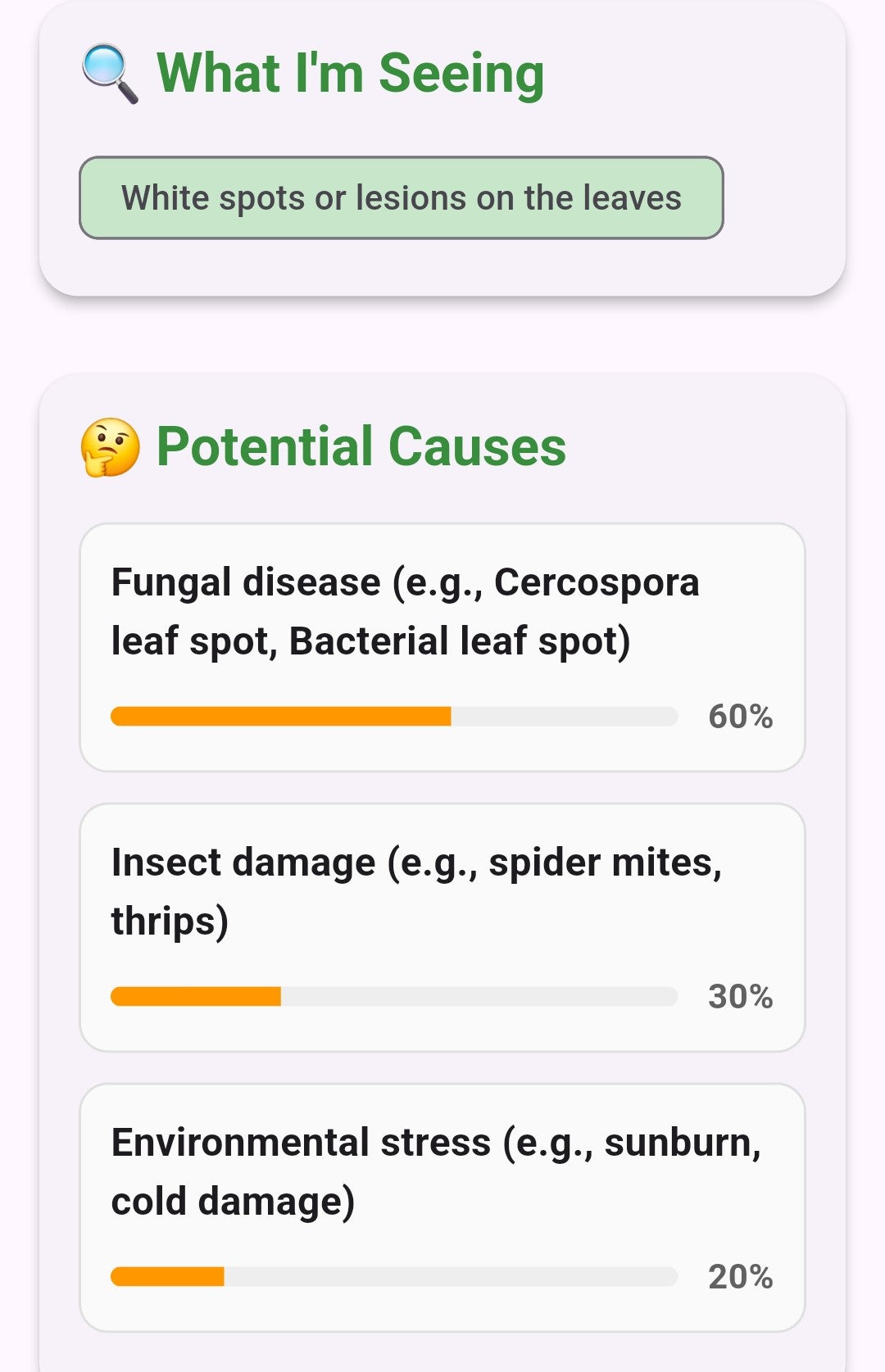Click the magnifying glass icon
Image resolution: width=885 pixels, height=1372 pixels.
[110, 75]
